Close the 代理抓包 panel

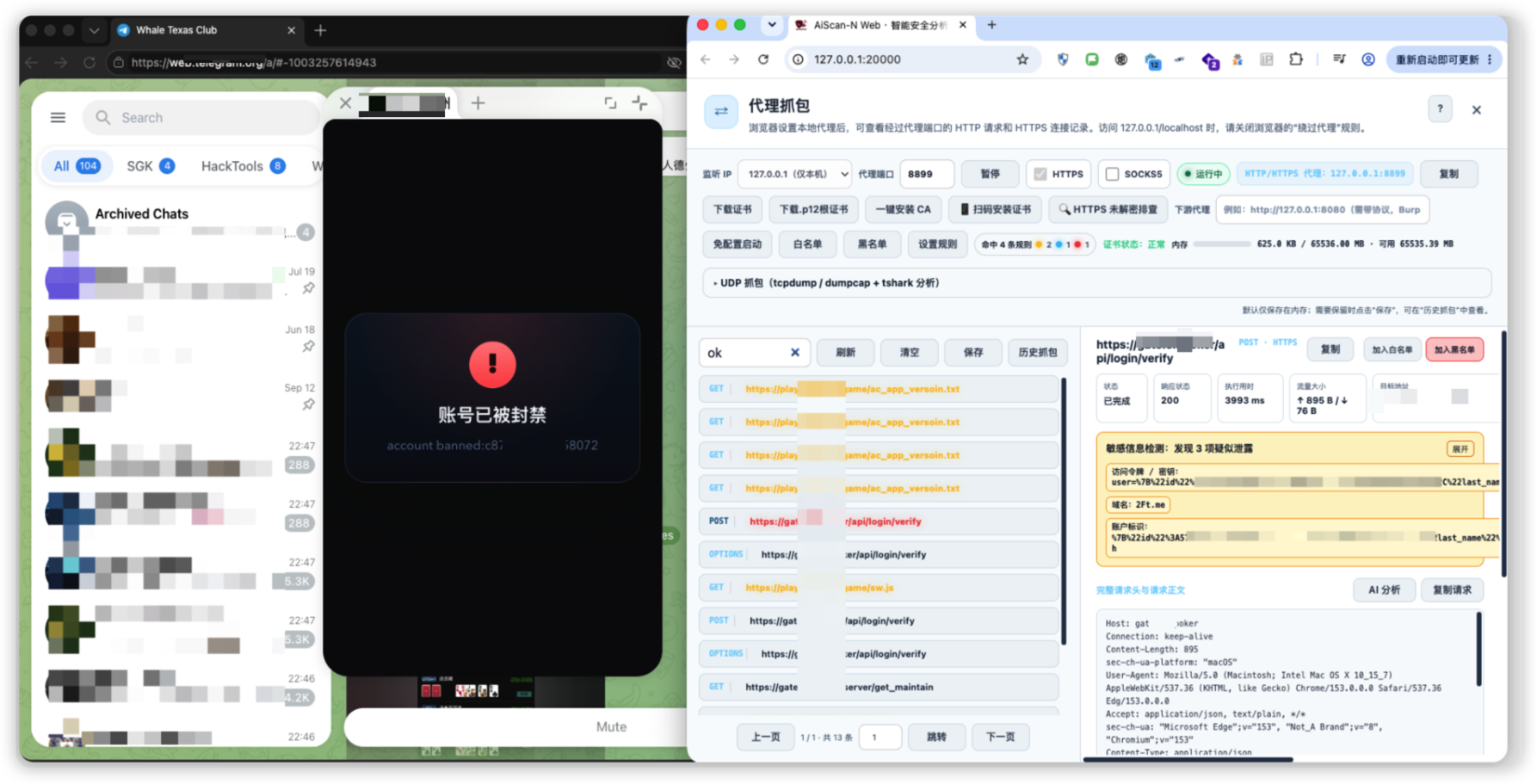(x=1477, y=110)
